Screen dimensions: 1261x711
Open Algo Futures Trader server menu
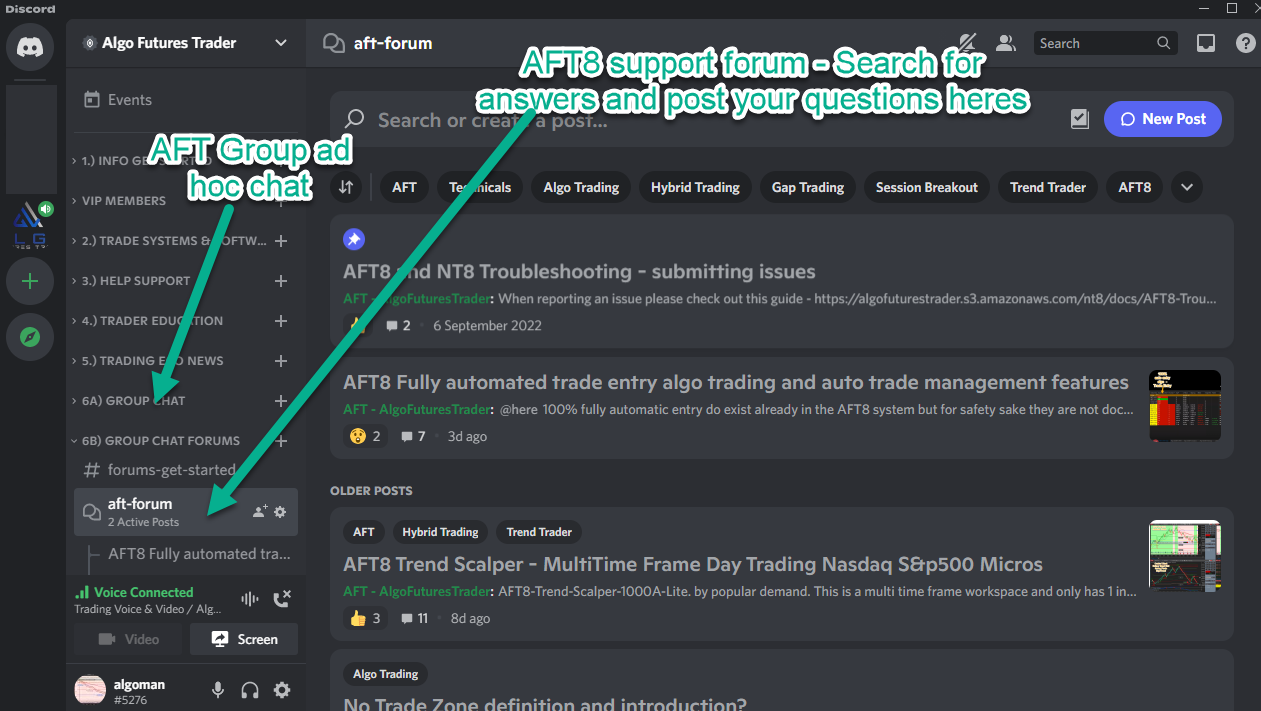(186, 43)
